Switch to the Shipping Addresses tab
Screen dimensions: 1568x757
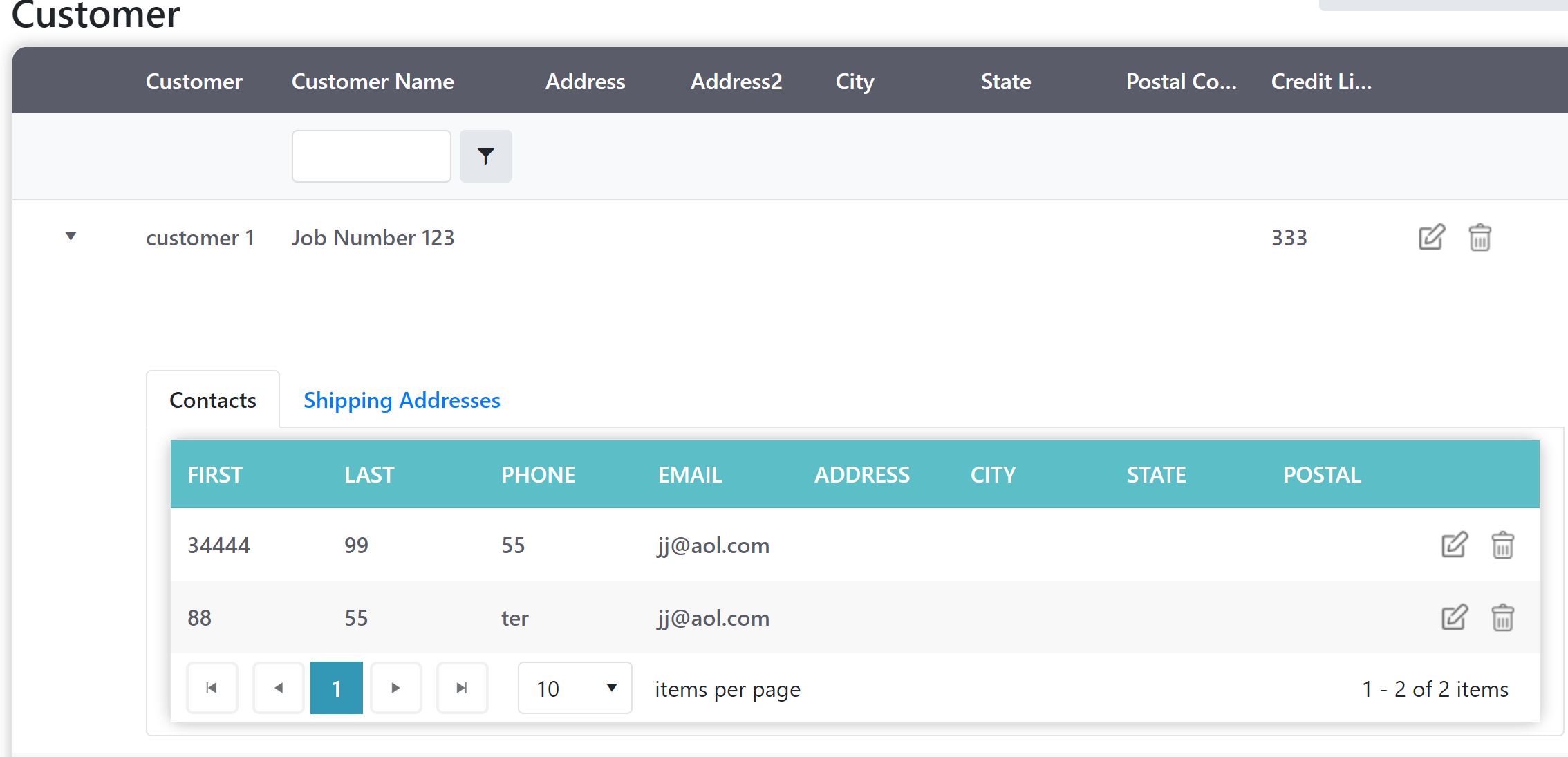point(402,400)
